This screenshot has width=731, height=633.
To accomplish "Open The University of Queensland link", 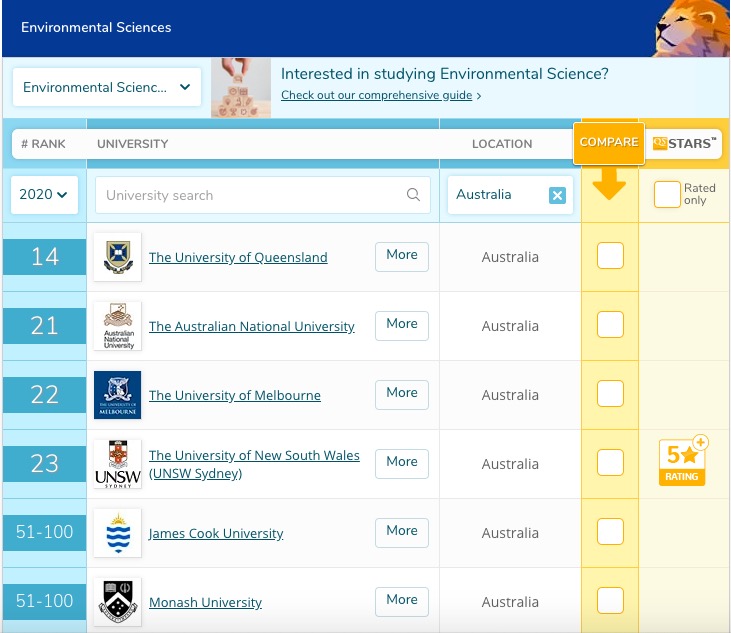I will tap(238, 257).
